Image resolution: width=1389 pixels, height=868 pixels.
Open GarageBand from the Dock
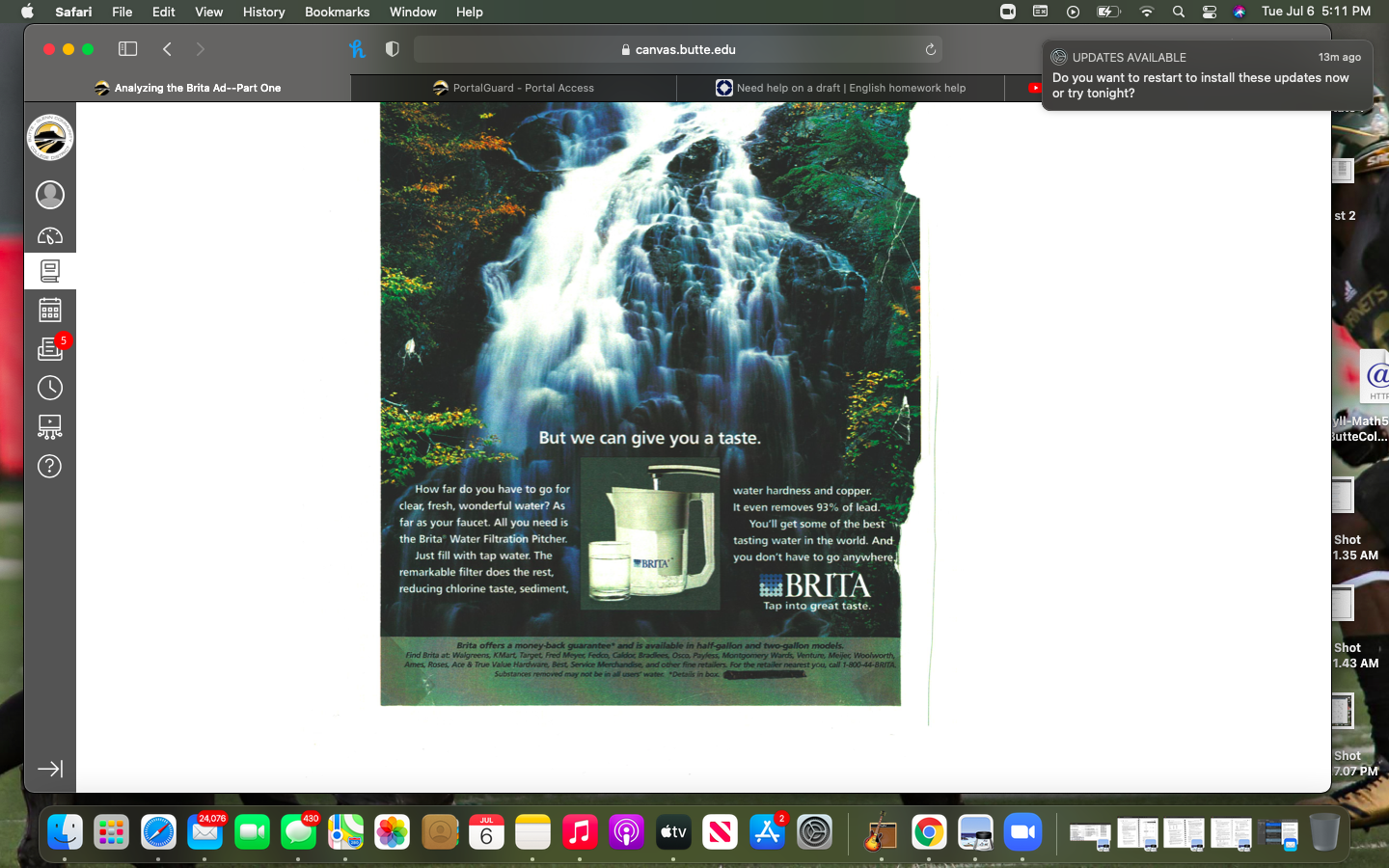(881, 831)
